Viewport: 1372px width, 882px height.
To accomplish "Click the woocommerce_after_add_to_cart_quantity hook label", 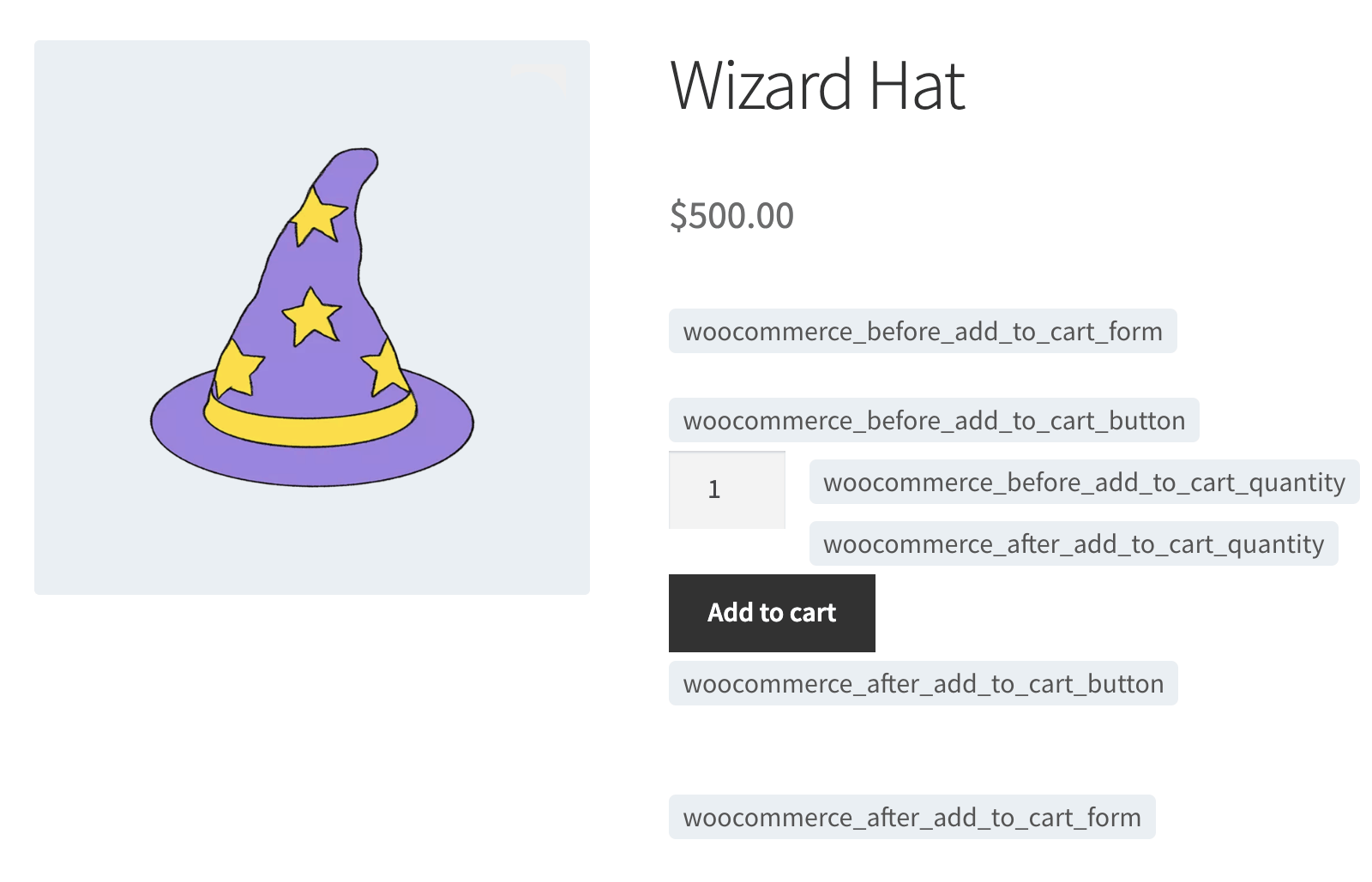I will coord(1073,543).
